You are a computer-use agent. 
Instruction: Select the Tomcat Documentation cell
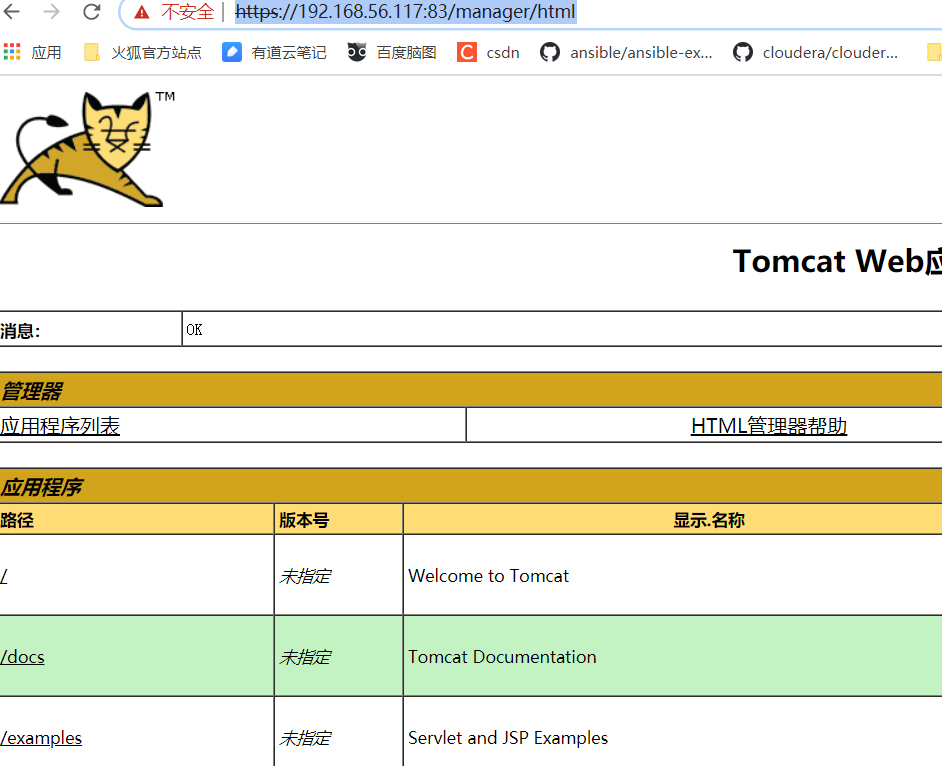pos(673,656)
